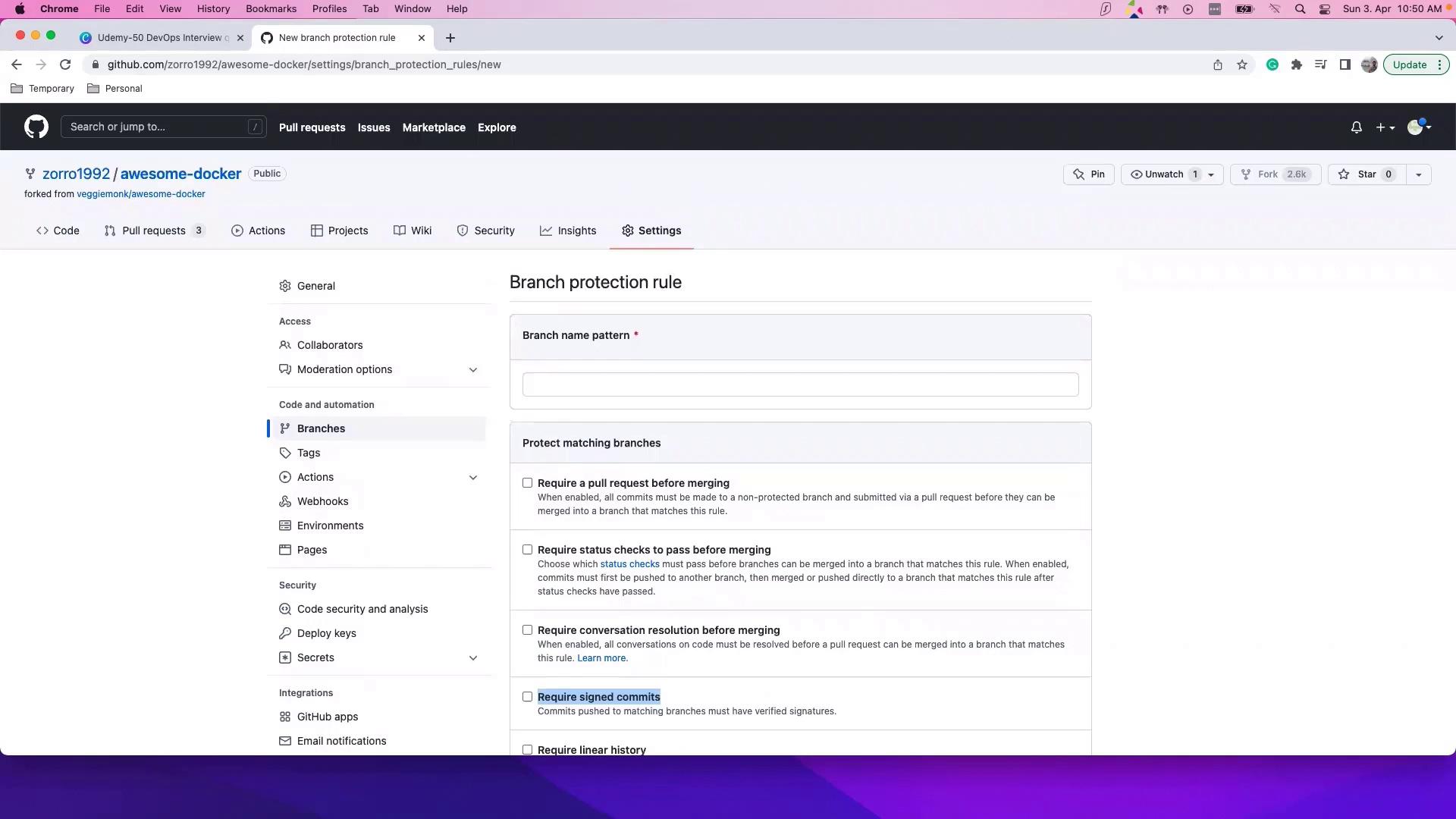
Task: Switch to the Insights tab
Action: click(568, 231)
